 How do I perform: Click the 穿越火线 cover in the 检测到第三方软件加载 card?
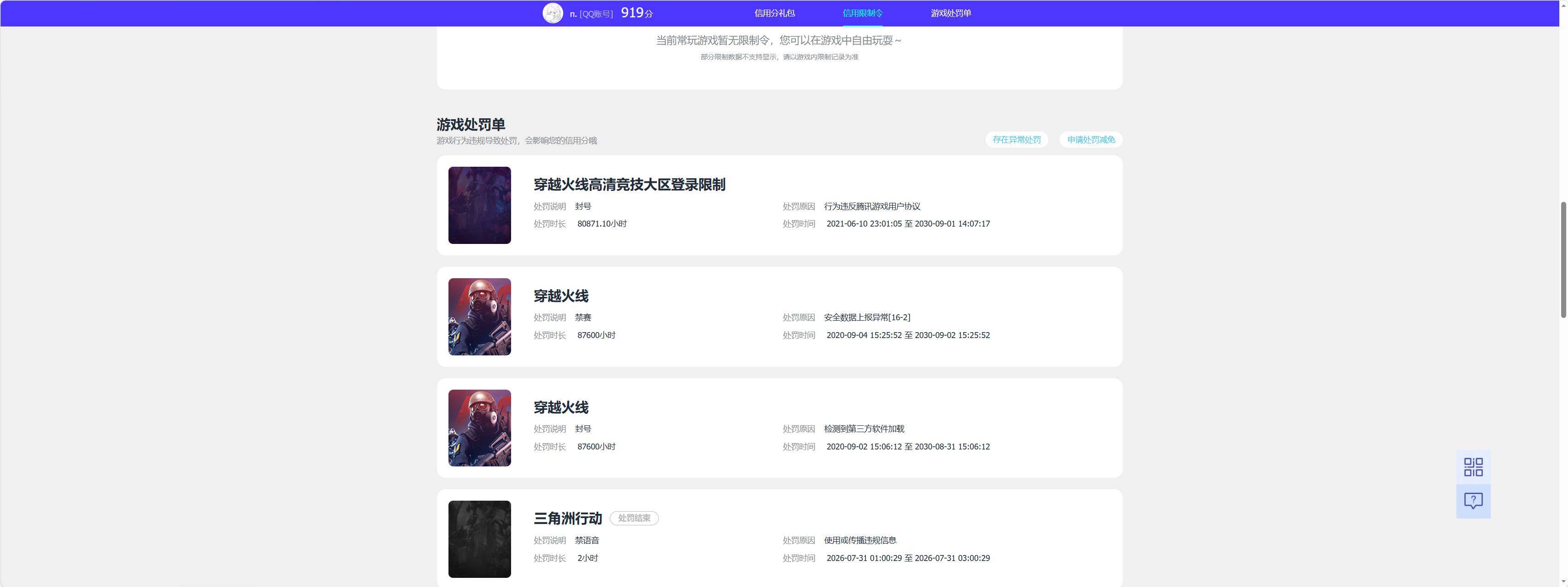(480, 428)
